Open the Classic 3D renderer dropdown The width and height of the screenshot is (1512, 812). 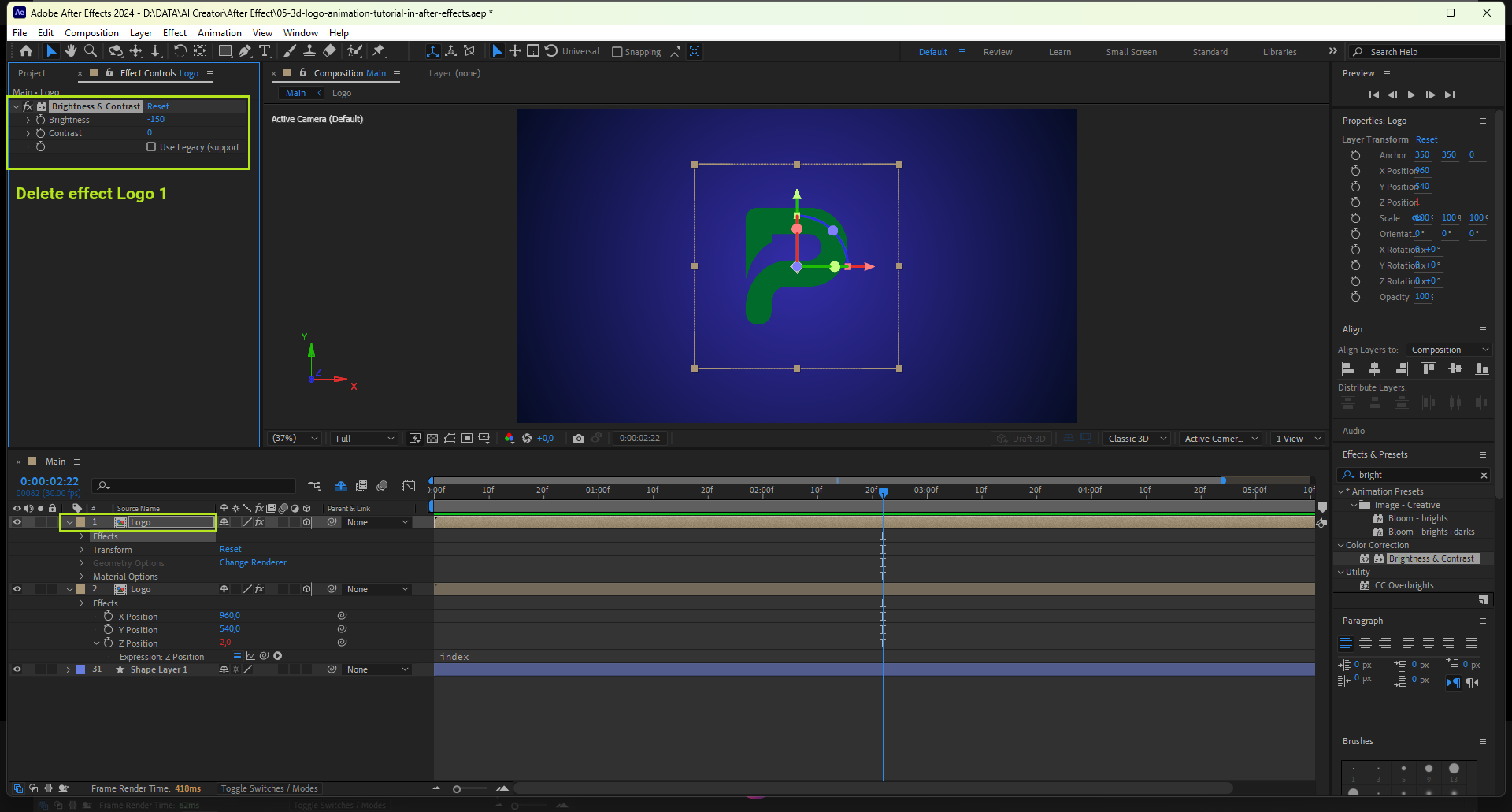click(x=1136, y=439)
